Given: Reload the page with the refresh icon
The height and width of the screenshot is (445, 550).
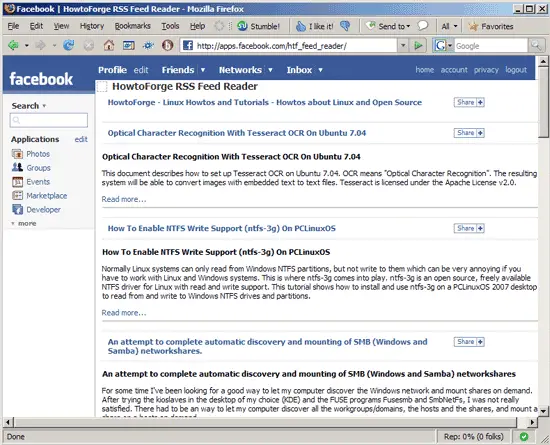Looking at the screenshot, I should click(69, 45).
